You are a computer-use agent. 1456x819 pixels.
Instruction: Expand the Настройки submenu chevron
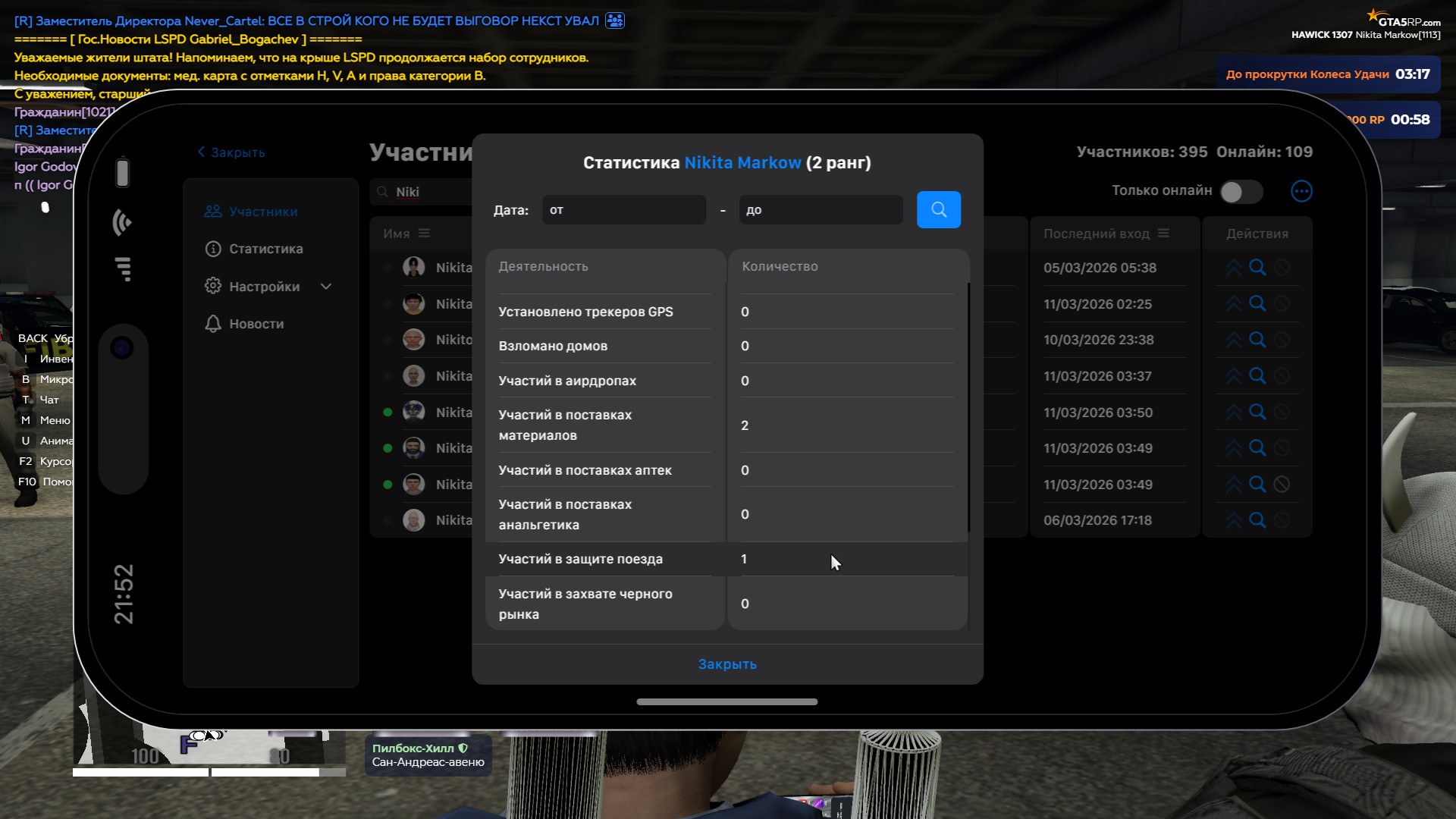[326, 287]
